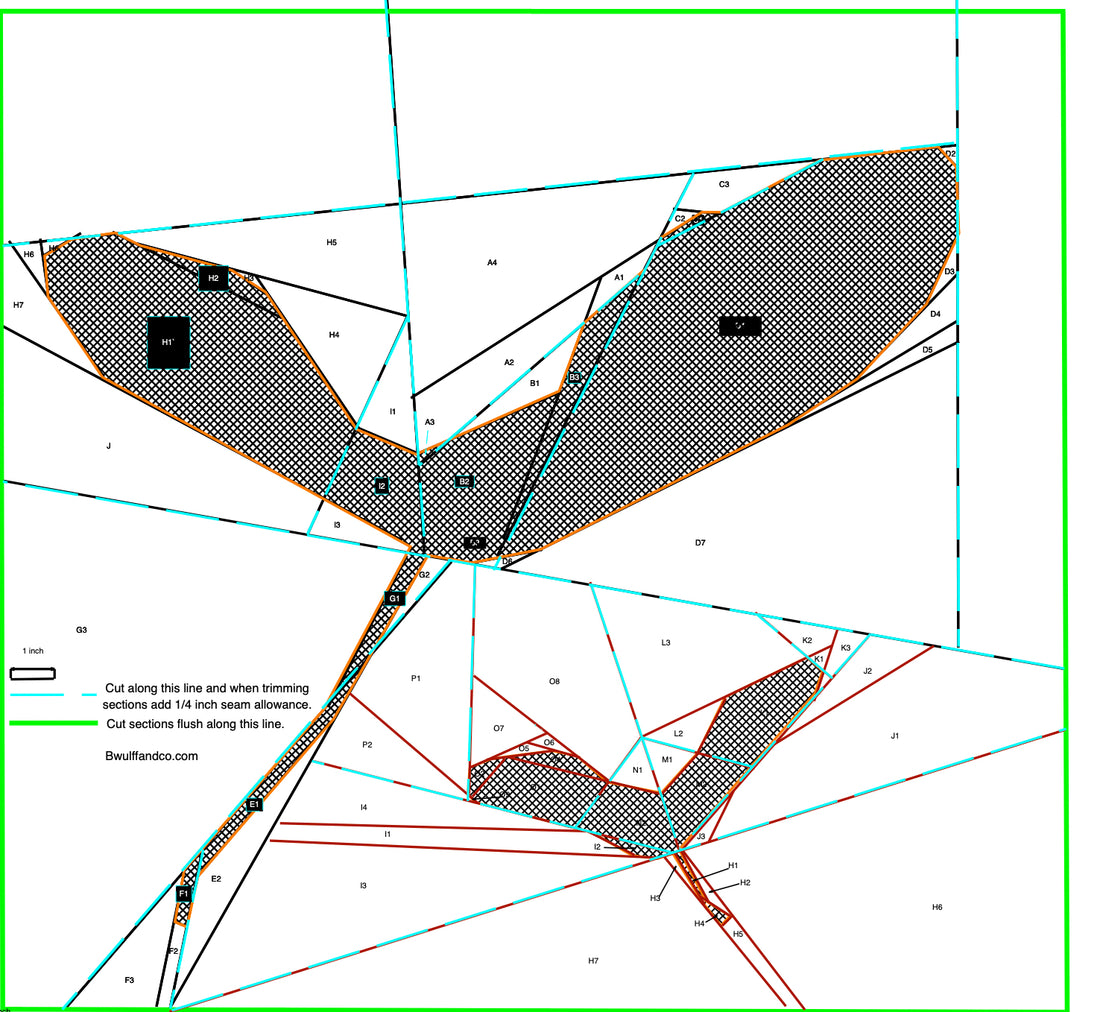Click the black I2 label in hatched area
Screen dimensions: 1100x1012
(381, 486)
